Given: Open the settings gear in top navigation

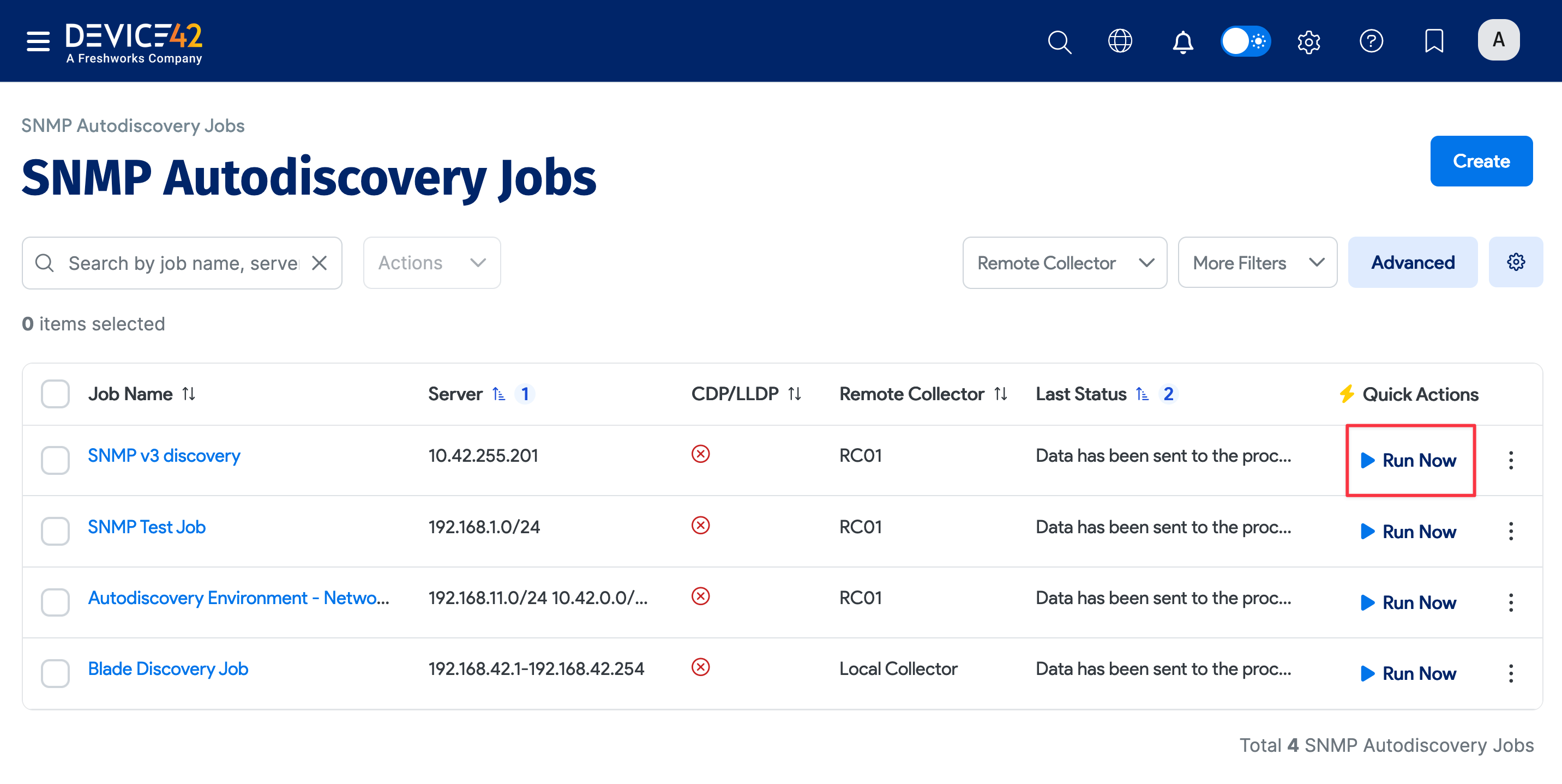Looking at the screenshot, I should coord(1308,41).
